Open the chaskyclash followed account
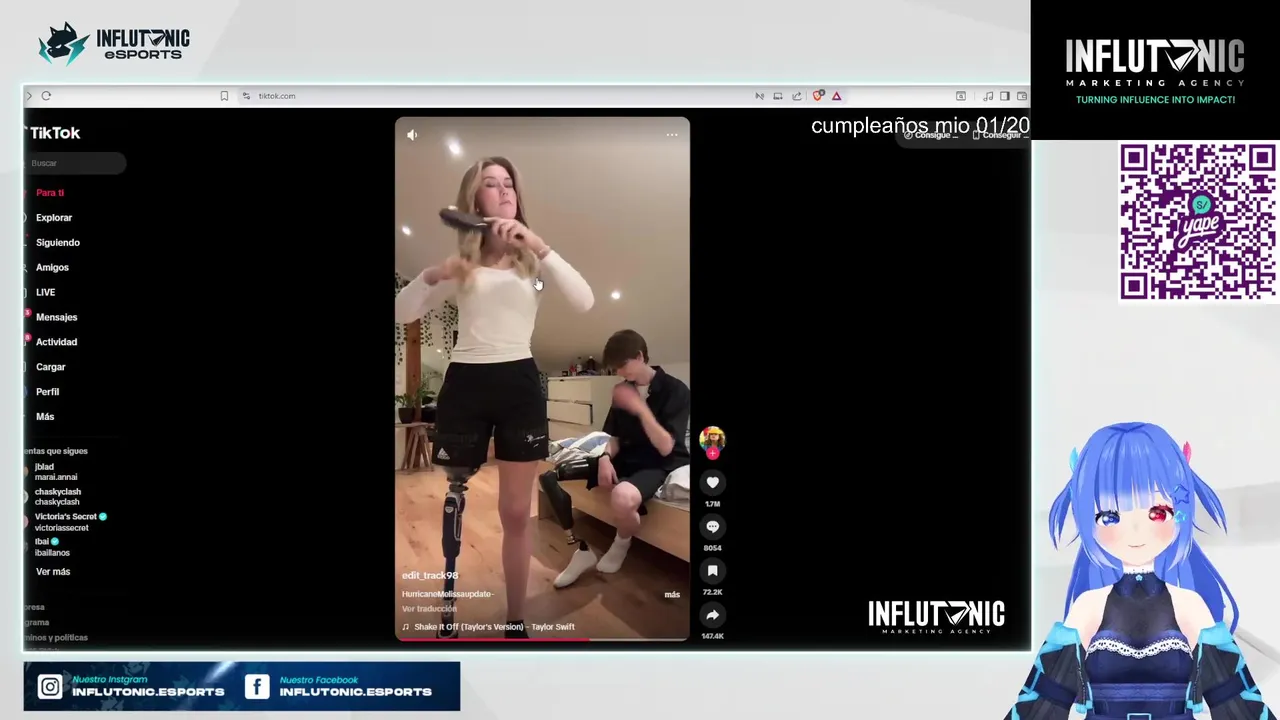The width and height of the screenshot is (1280, 720). 58,497
